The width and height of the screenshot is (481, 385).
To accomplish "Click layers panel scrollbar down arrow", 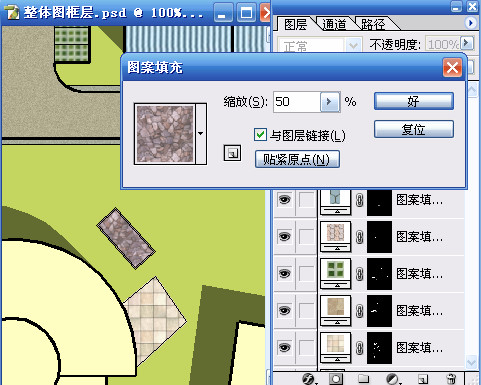I will (x=472, y=362).
